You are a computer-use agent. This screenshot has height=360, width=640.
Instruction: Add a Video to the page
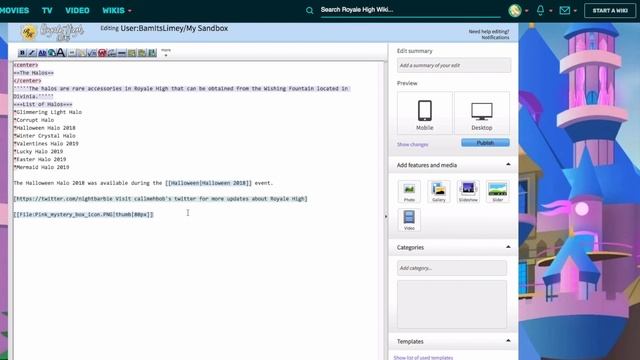pos(409,220)
